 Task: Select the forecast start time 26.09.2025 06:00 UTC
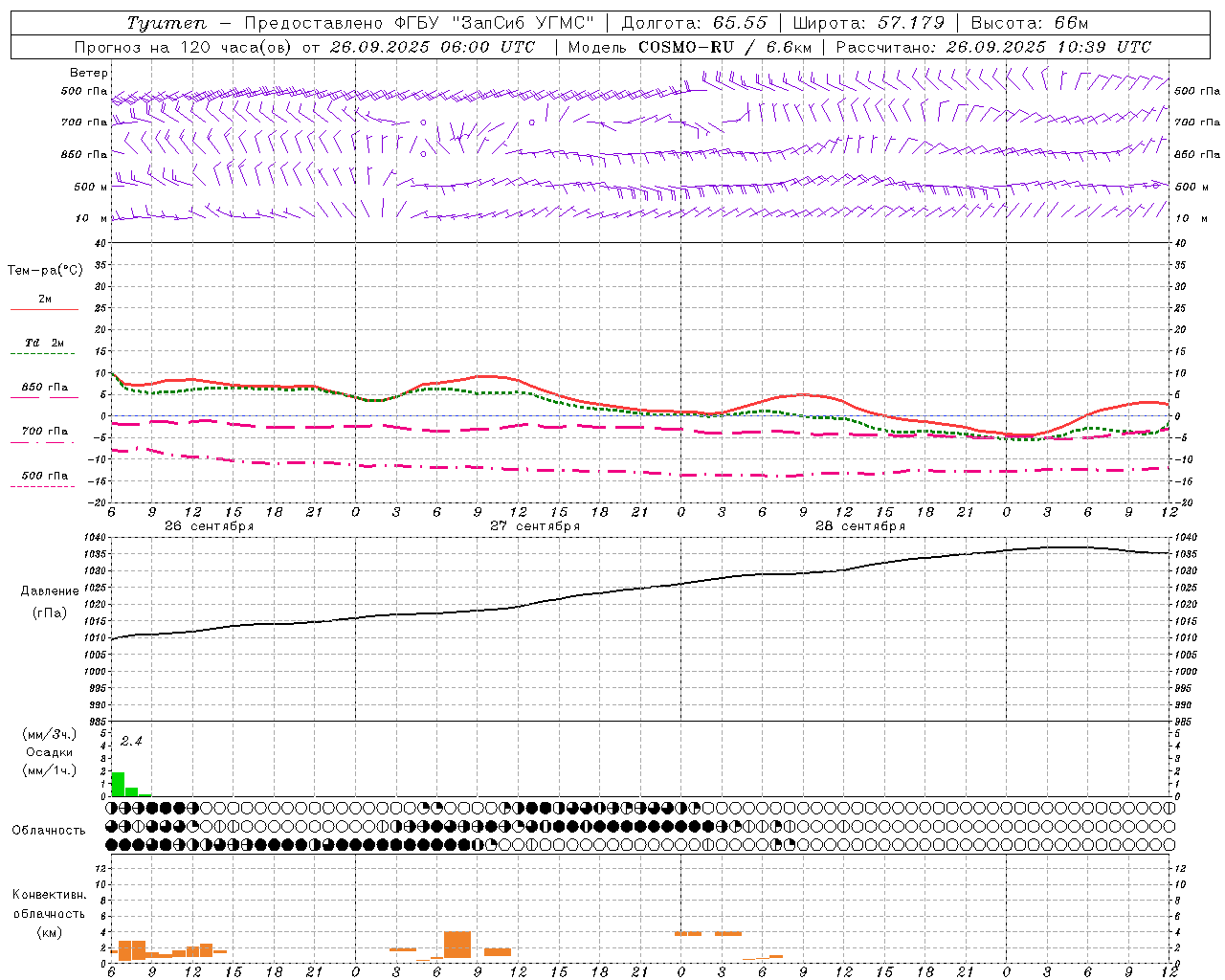click(433, 47)
